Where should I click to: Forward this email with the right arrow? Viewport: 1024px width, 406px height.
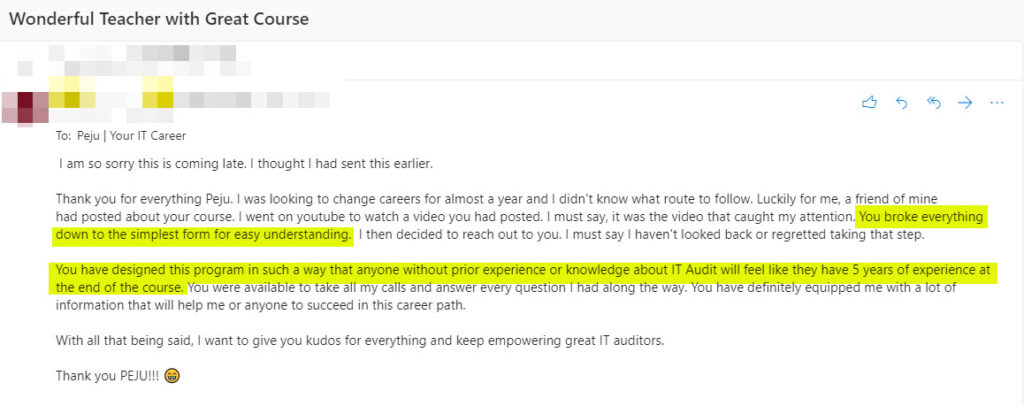coord(965,102)
